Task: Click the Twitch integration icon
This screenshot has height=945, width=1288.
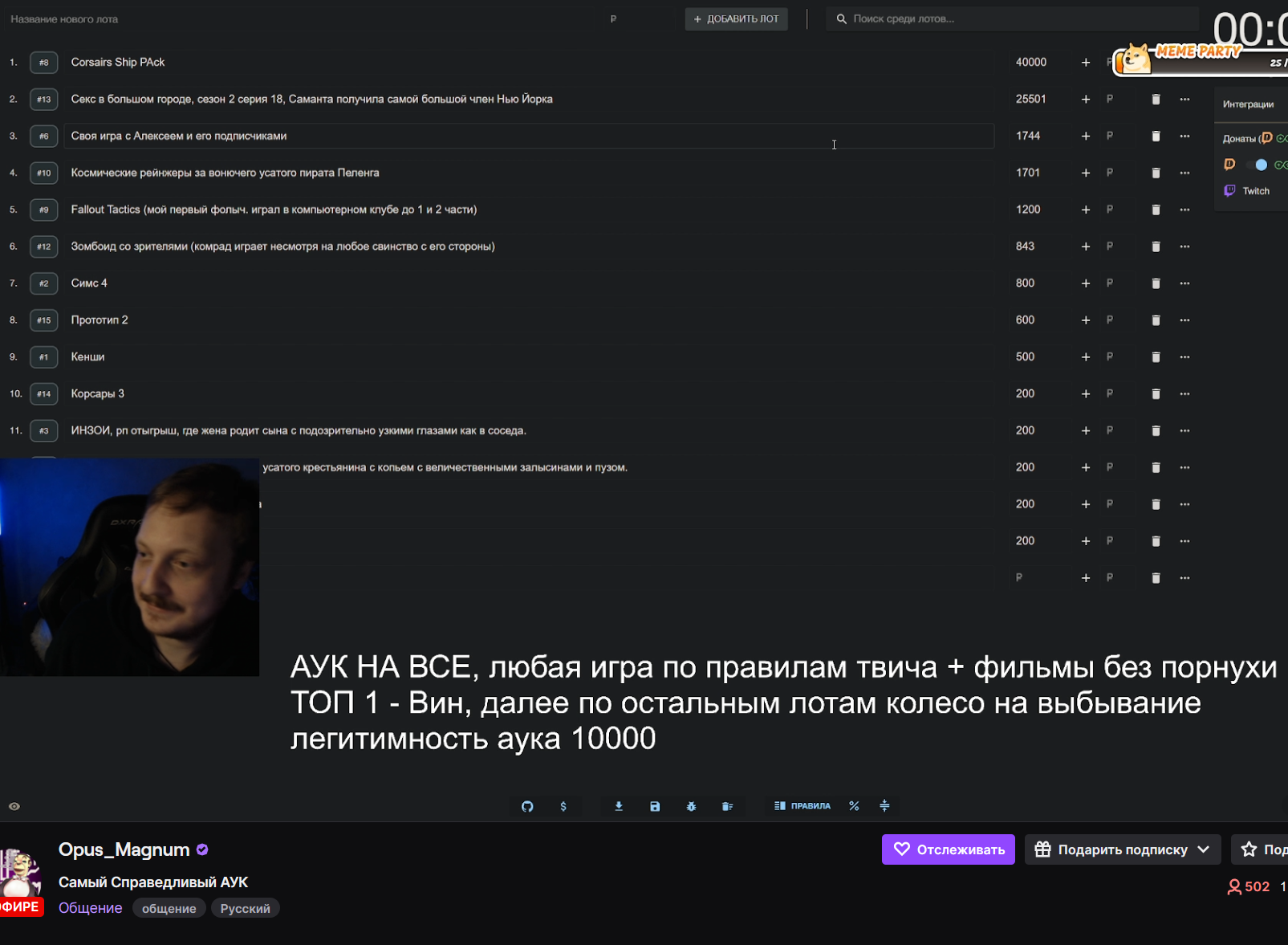Action: 1229,191
